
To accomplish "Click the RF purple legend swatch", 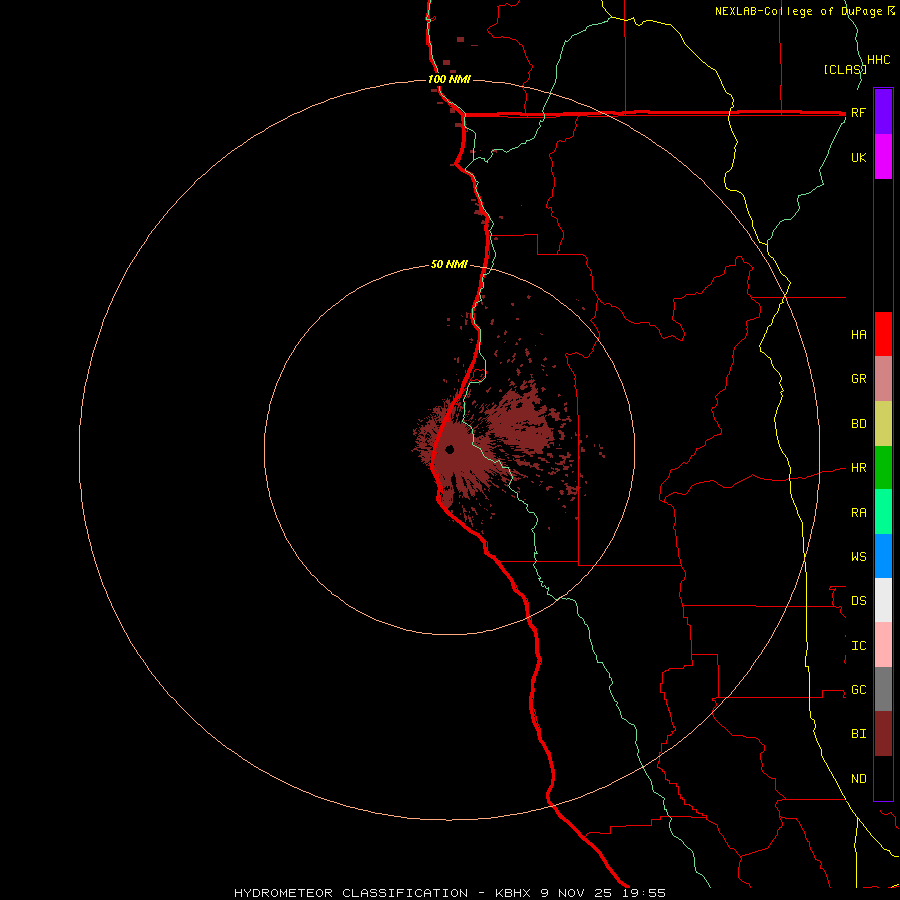I will tap(883, 112).
